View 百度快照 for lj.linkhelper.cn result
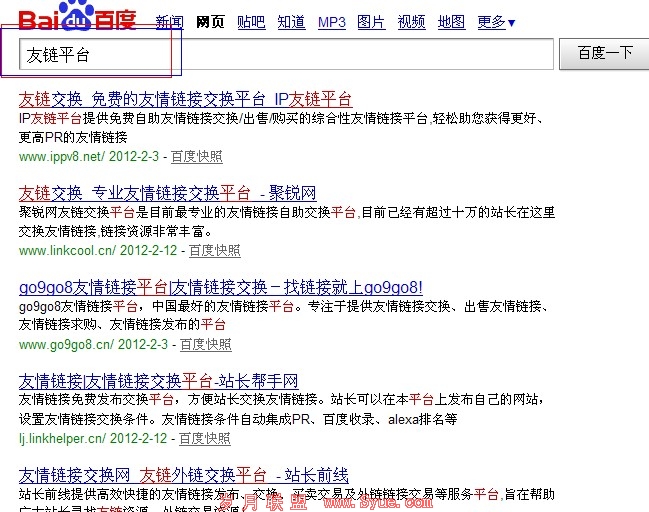The width and height of the screenshot is (649, 512). click(205, 439)
